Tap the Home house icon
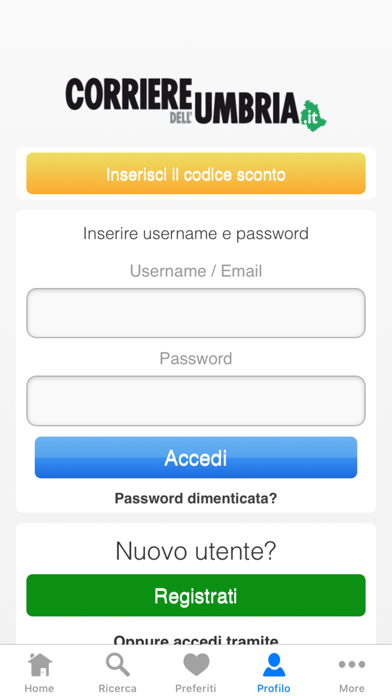 tap(40, 664)
